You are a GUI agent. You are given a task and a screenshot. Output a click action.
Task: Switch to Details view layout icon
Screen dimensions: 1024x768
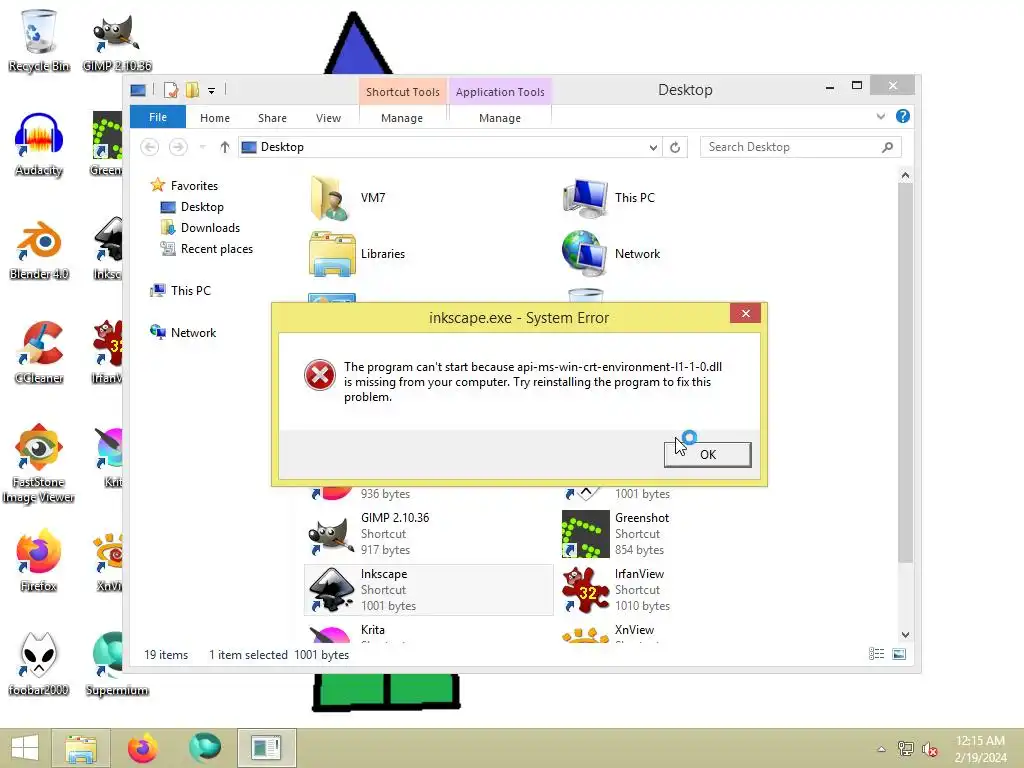pos(876,654)
